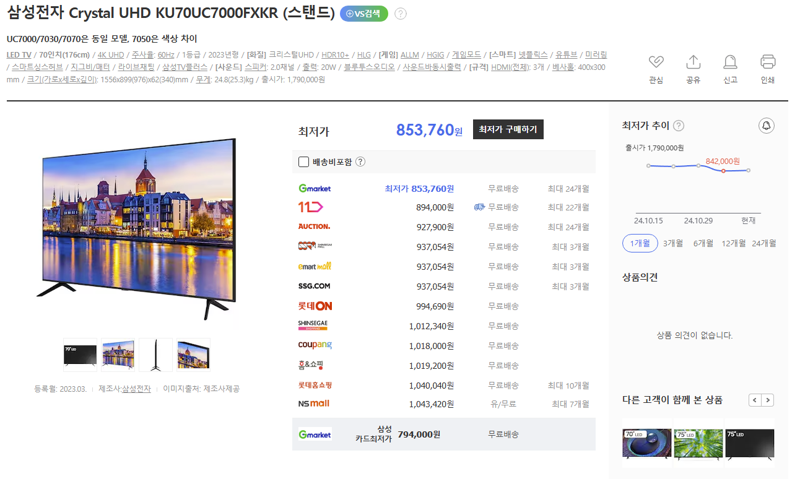Click the 블루투스오디오 spec link
This screenshot has height=479, width=800.
coord(369,67)
